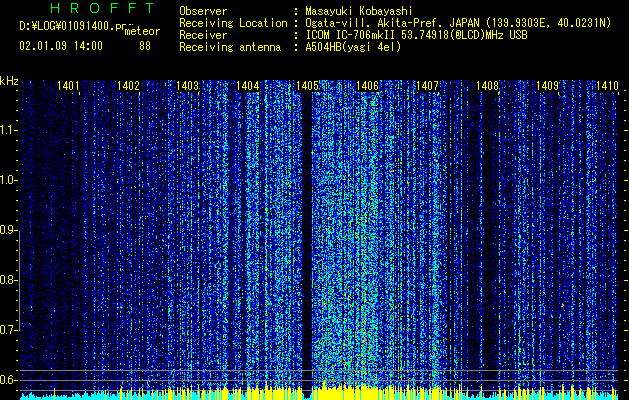Click the Receiving antenna label
Image resolution: width=629 pixels, height=400 pixels.
(x=230, y=47)
